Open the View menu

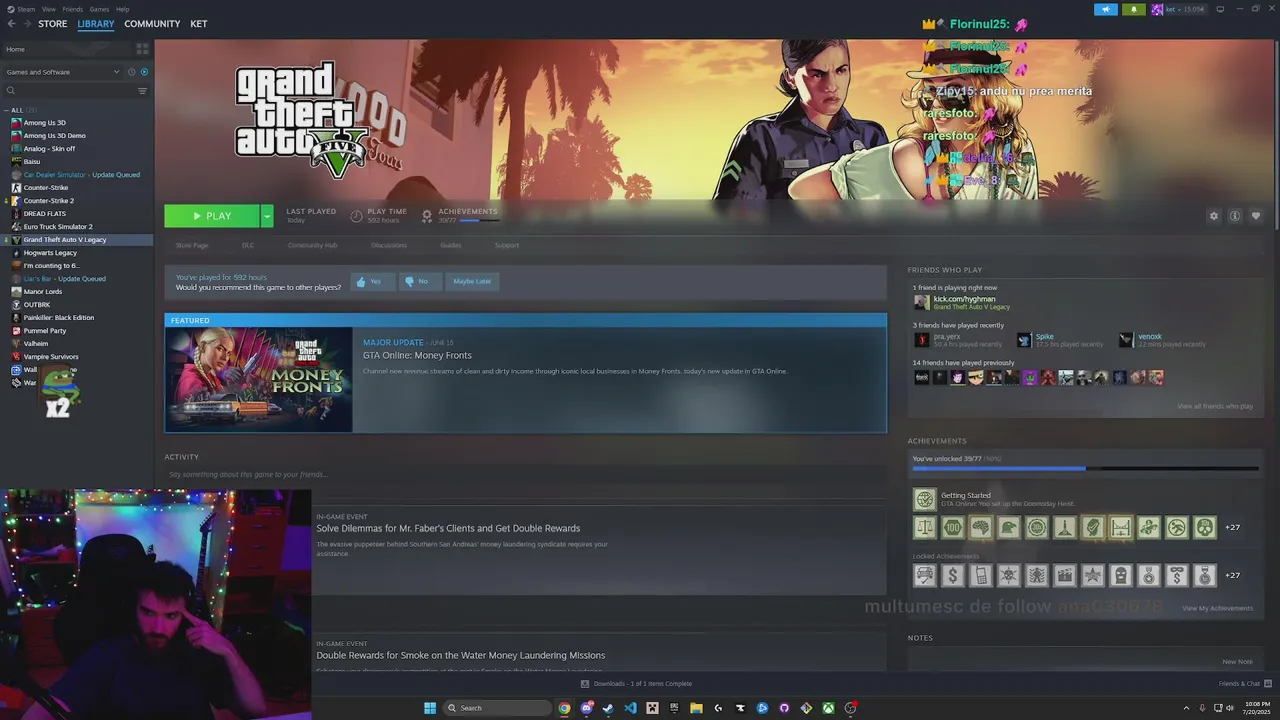pos(49,9)
